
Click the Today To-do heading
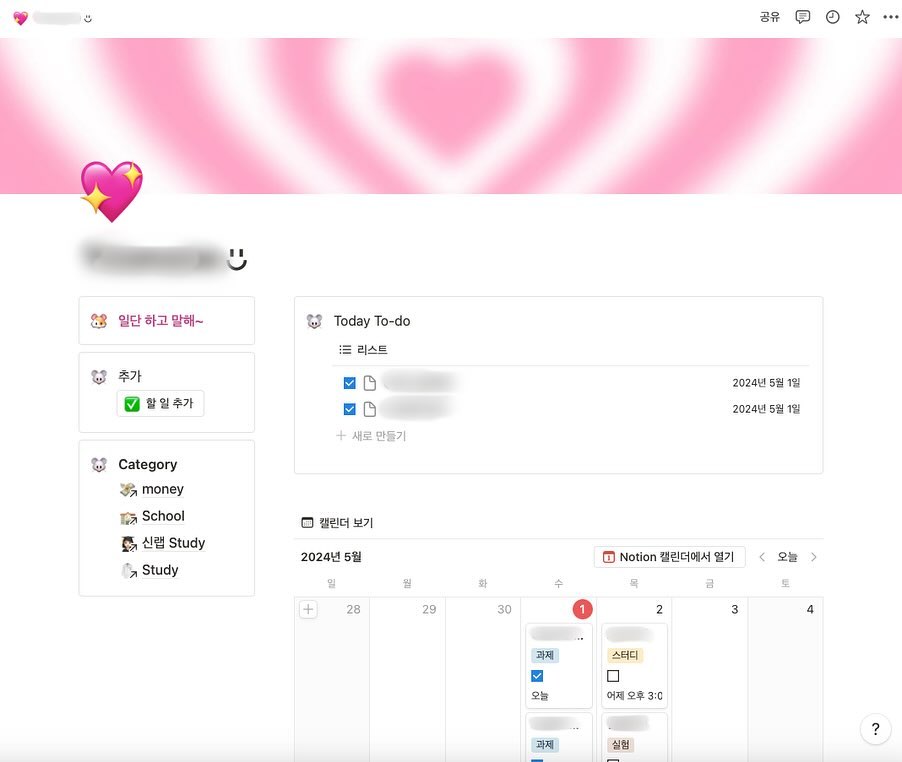pyautogui.click(x=372, y=321)
